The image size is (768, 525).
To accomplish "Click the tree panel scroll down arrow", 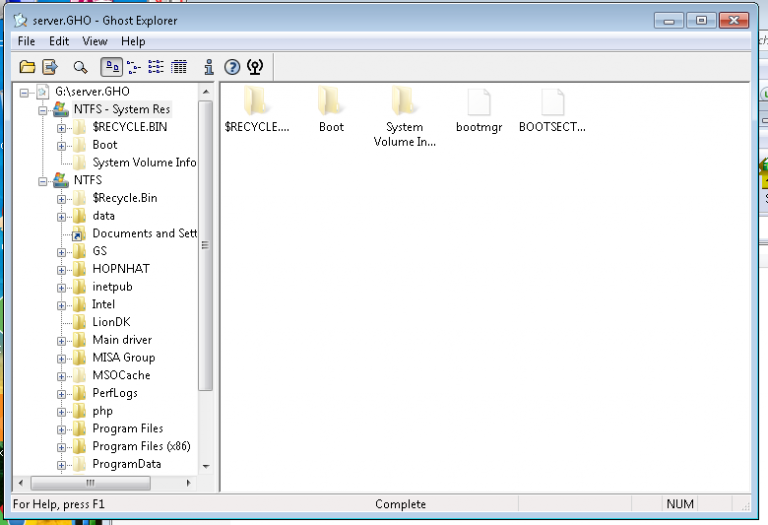I will pos(206,466).
